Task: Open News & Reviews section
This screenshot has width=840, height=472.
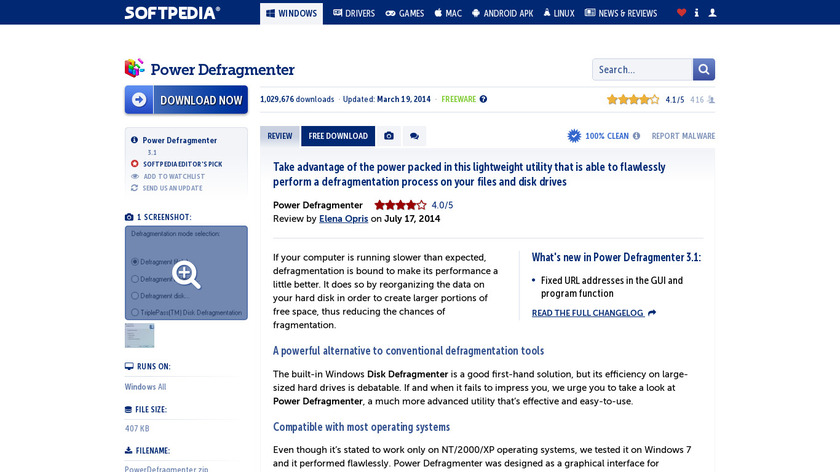Action: click(620, 13)
